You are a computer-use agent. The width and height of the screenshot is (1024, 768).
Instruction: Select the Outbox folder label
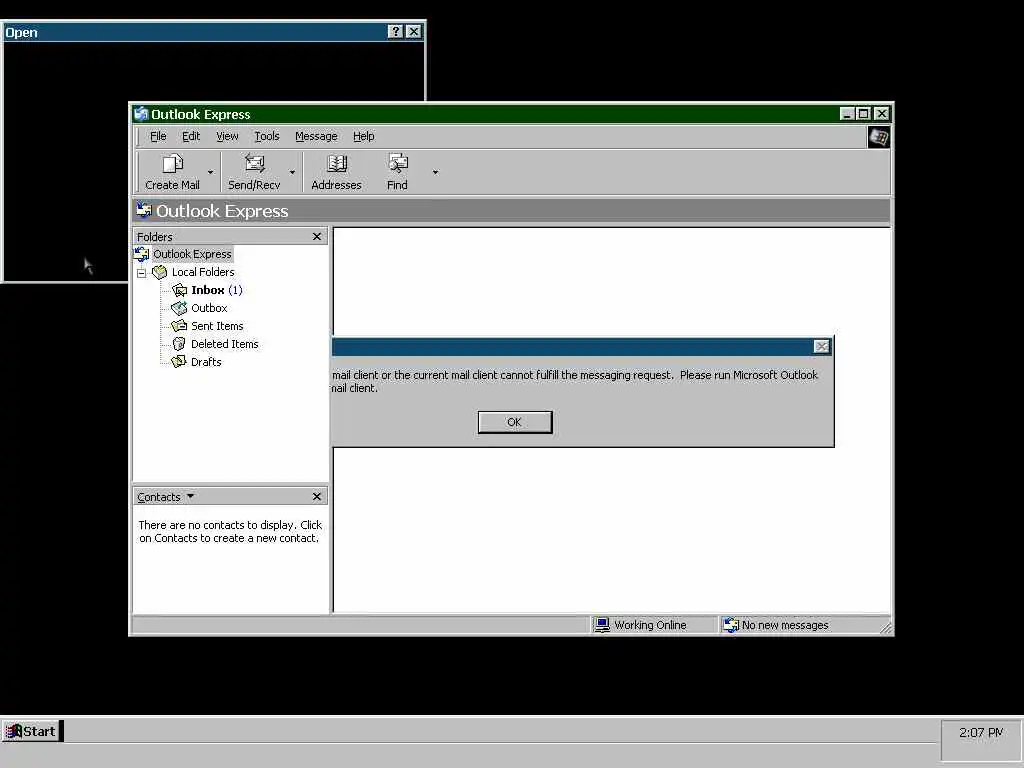tap(209, 308)
